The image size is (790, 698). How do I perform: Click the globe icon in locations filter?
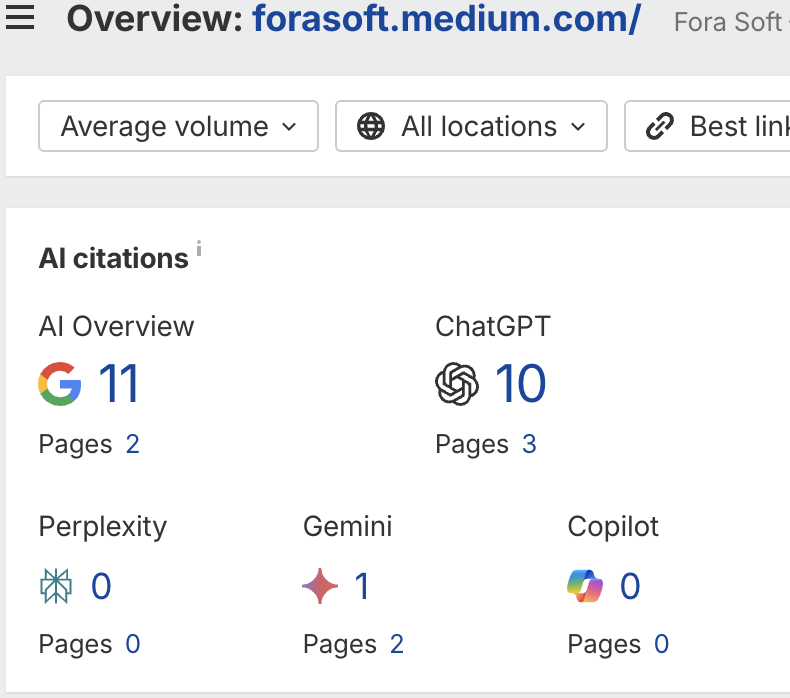point(371,127)
